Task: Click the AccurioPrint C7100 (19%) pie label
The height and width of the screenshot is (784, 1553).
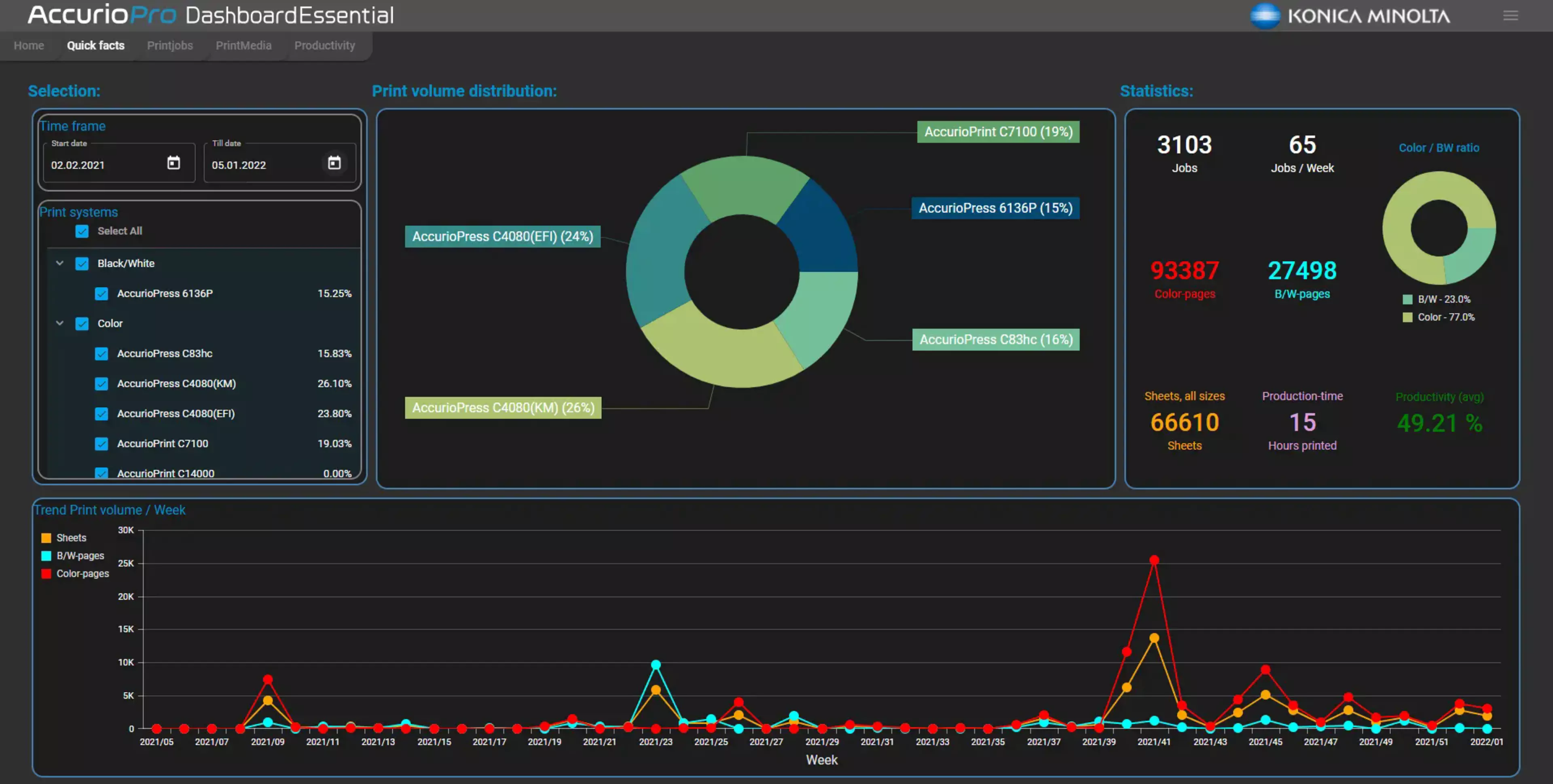Action: point(999,132)
